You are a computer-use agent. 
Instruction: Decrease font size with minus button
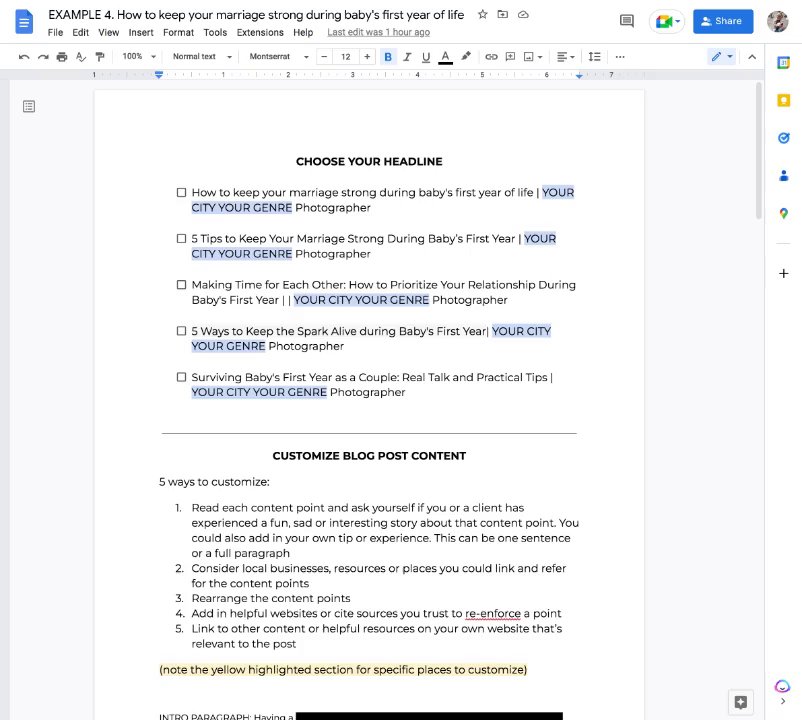pos(324,57)
